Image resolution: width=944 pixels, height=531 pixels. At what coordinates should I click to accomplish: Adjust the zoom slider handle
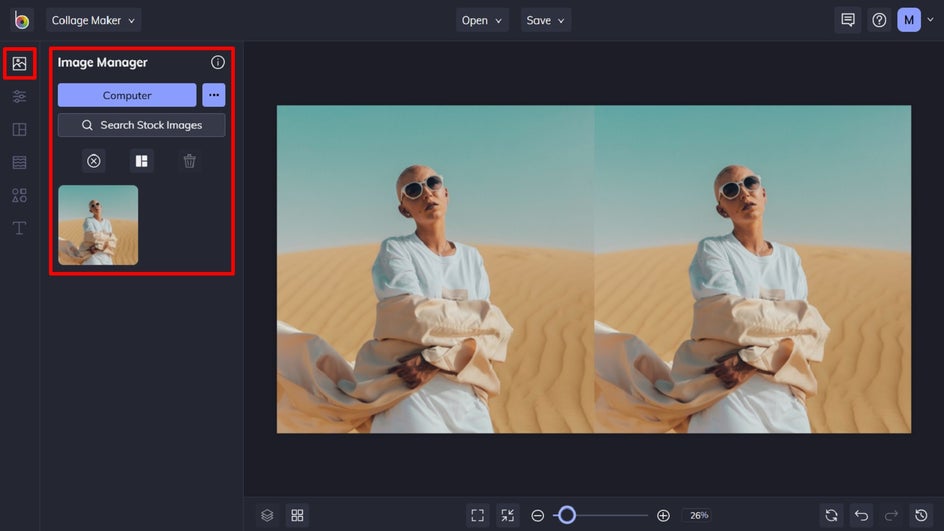click(x=567, y=515)
